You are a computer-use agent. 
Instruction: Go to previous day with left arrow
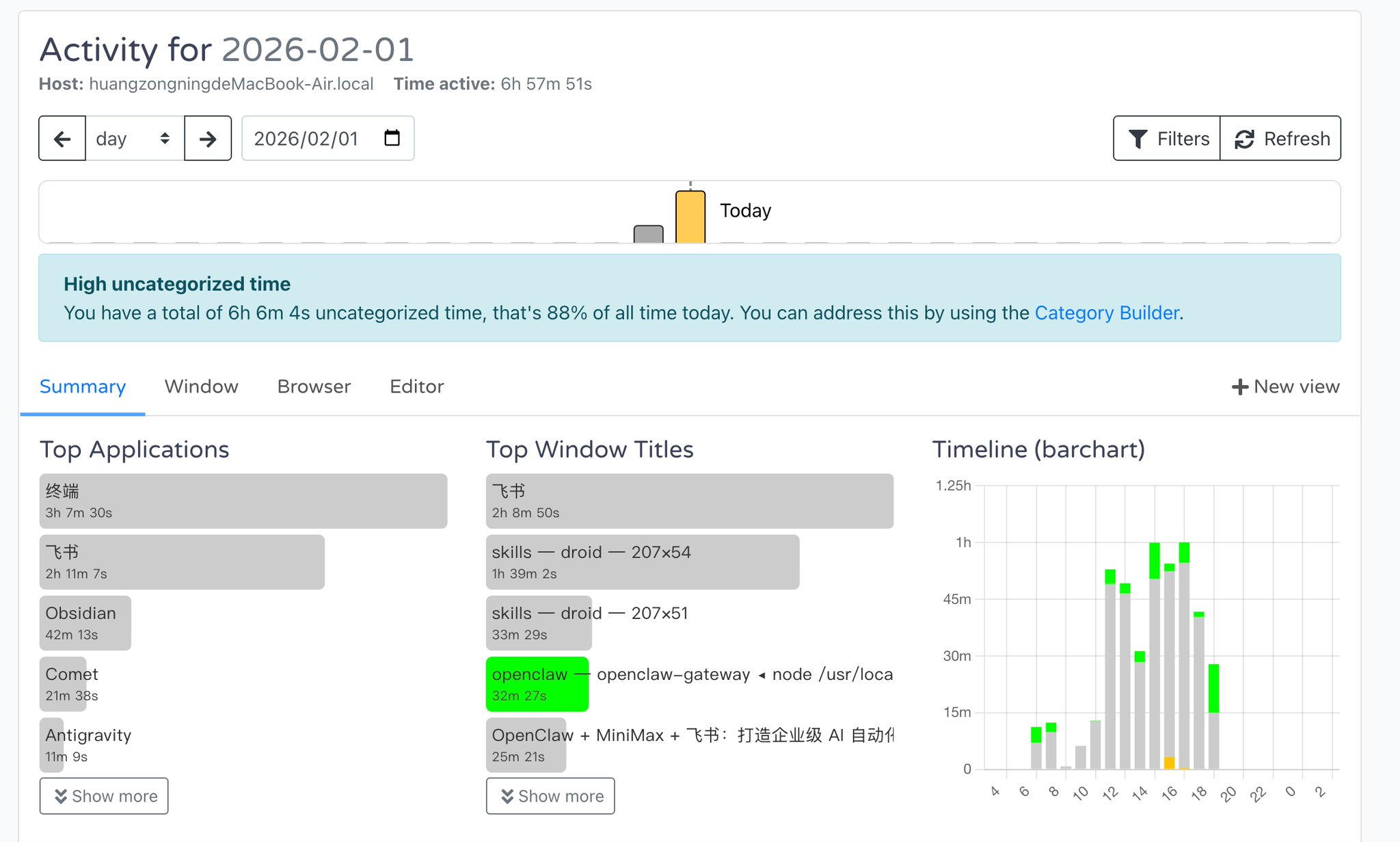coord(62,139)
